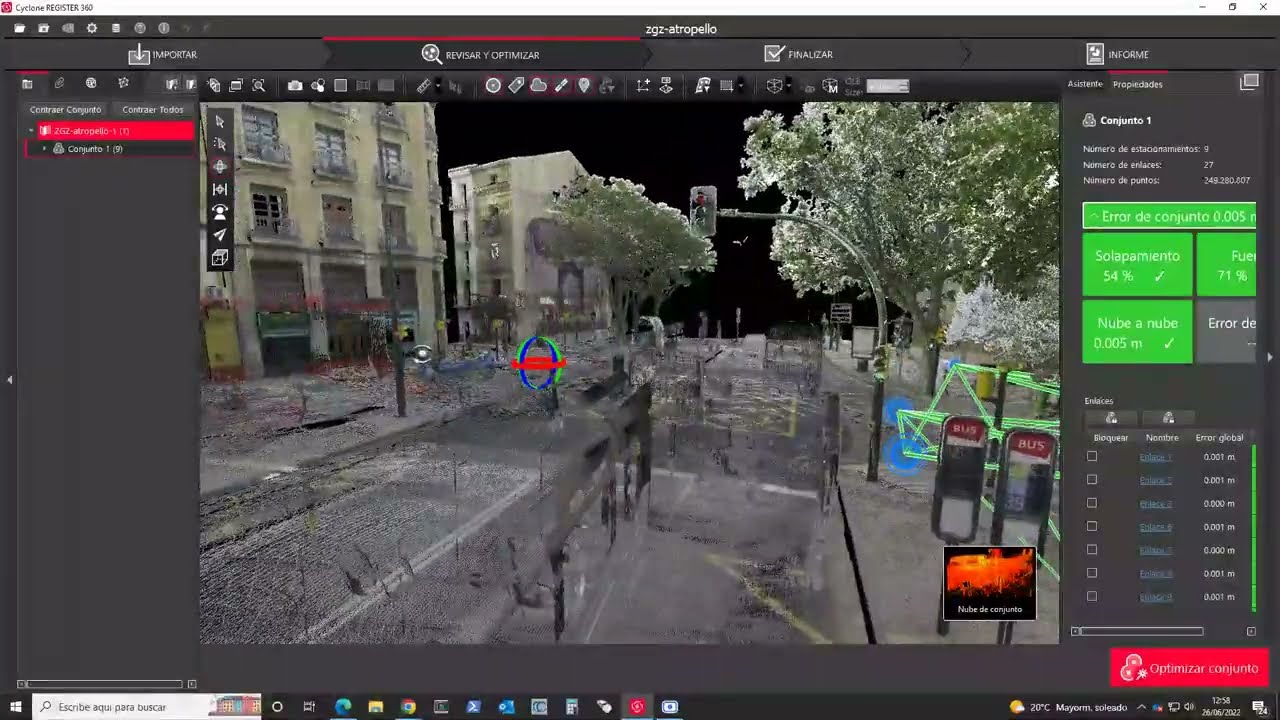Select the arrow pointer tool in viewport

point(220,121)
